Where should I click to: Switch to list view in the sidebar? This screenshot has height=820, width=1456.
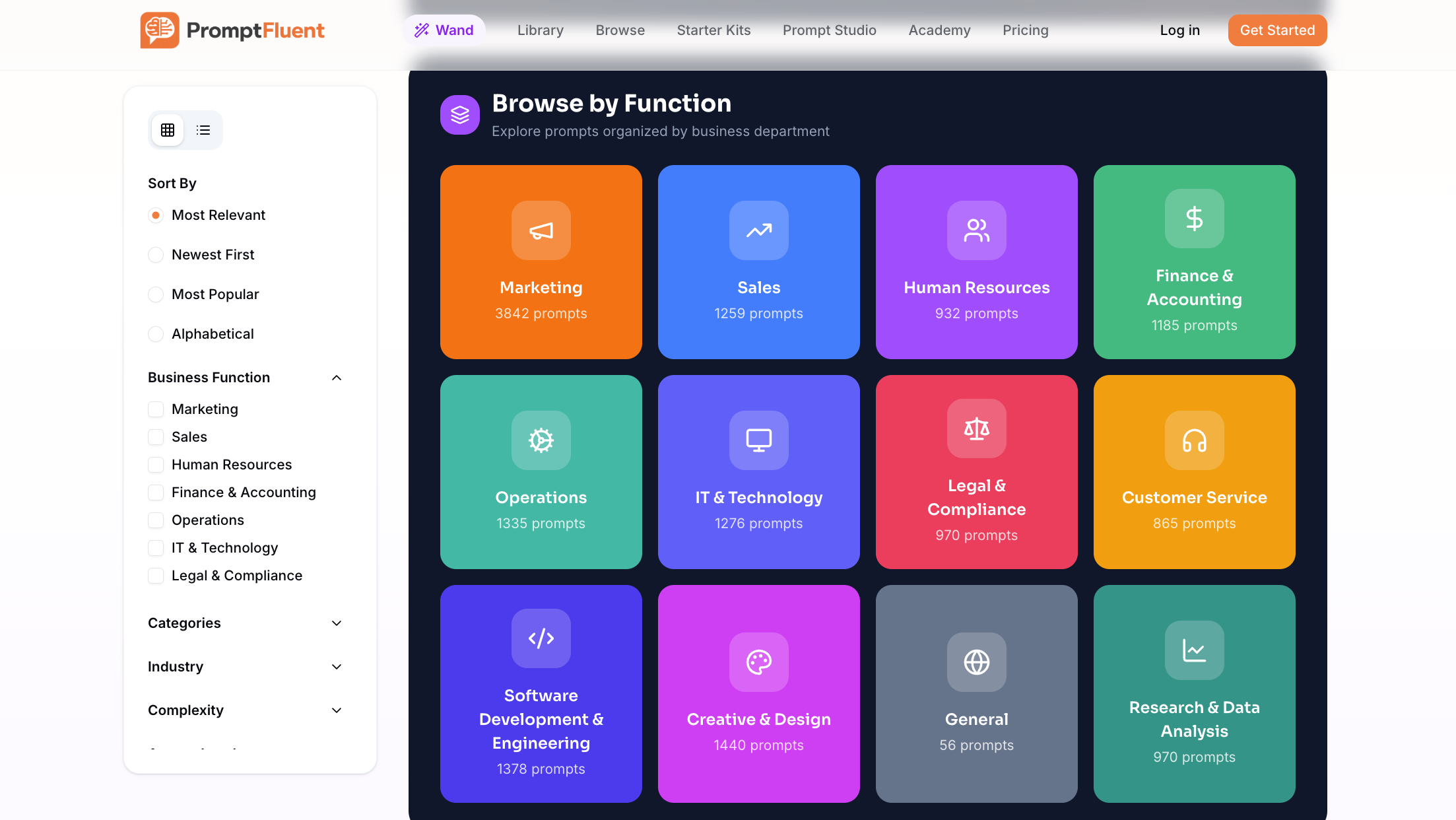203,129
